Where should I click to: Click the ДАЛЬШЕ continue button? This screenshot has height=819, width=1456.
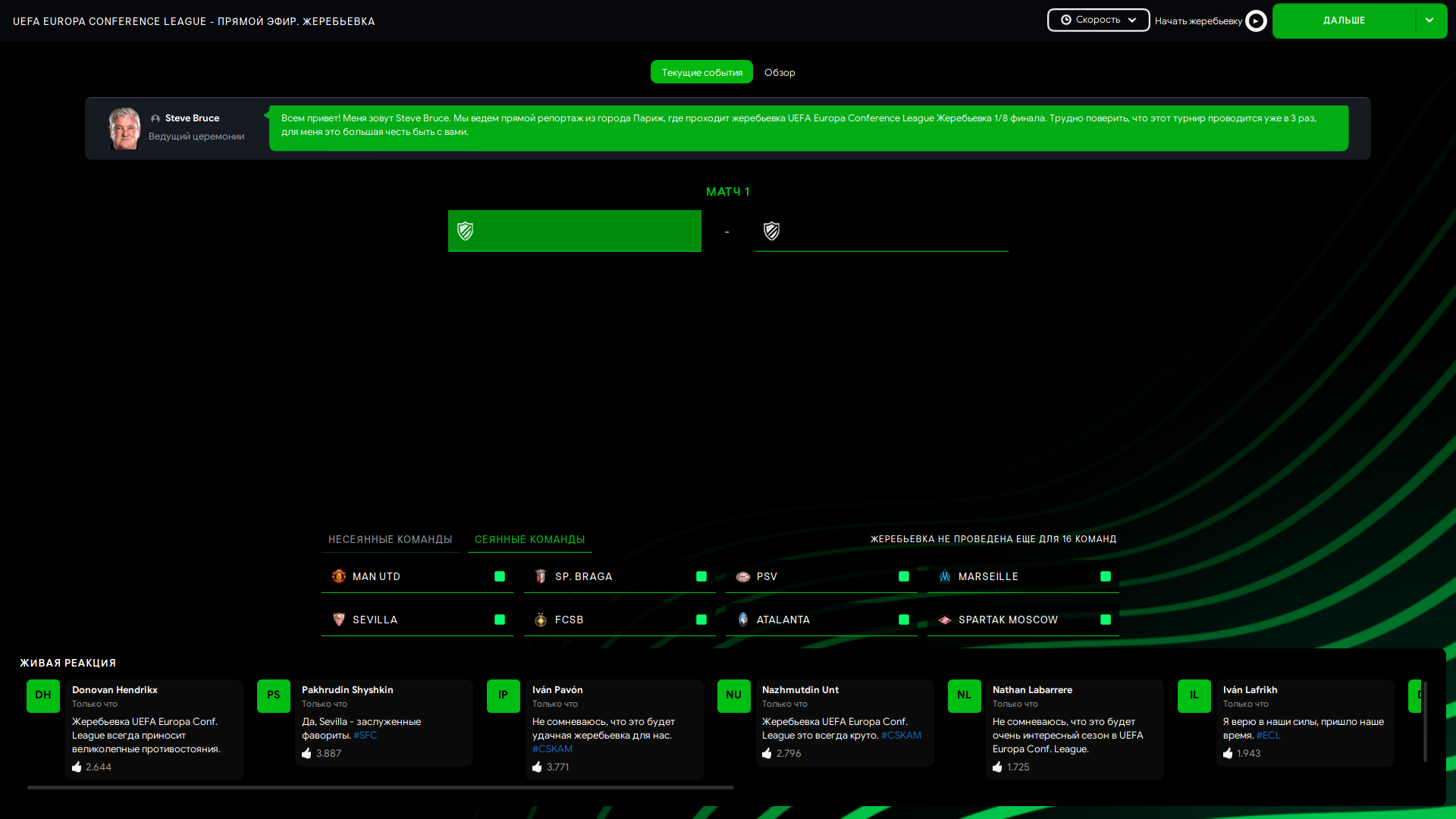[1344, 20]
